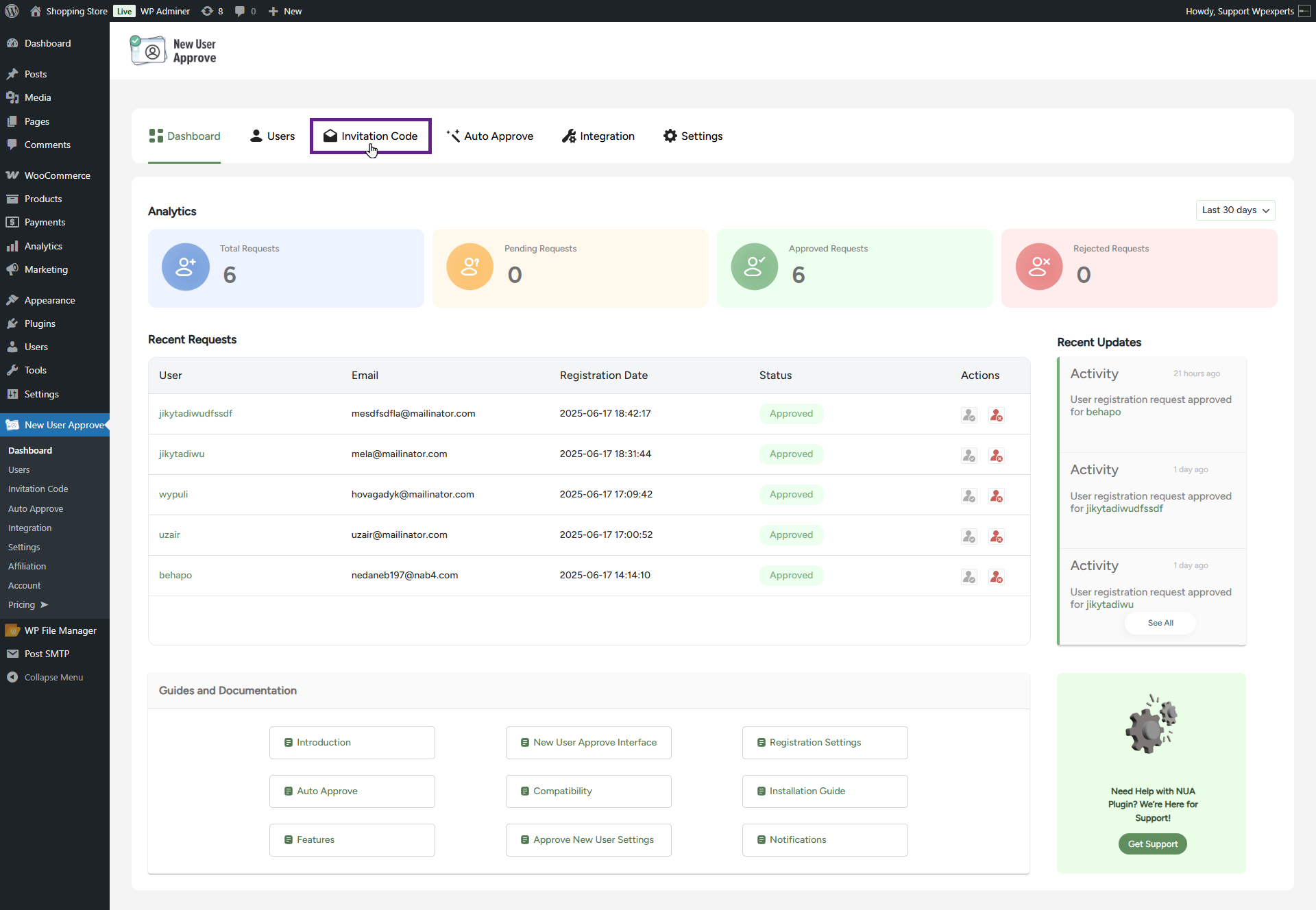Switch to Auto Approve tab
This screenshot has height=910, width=1316.
pos(489,136)
